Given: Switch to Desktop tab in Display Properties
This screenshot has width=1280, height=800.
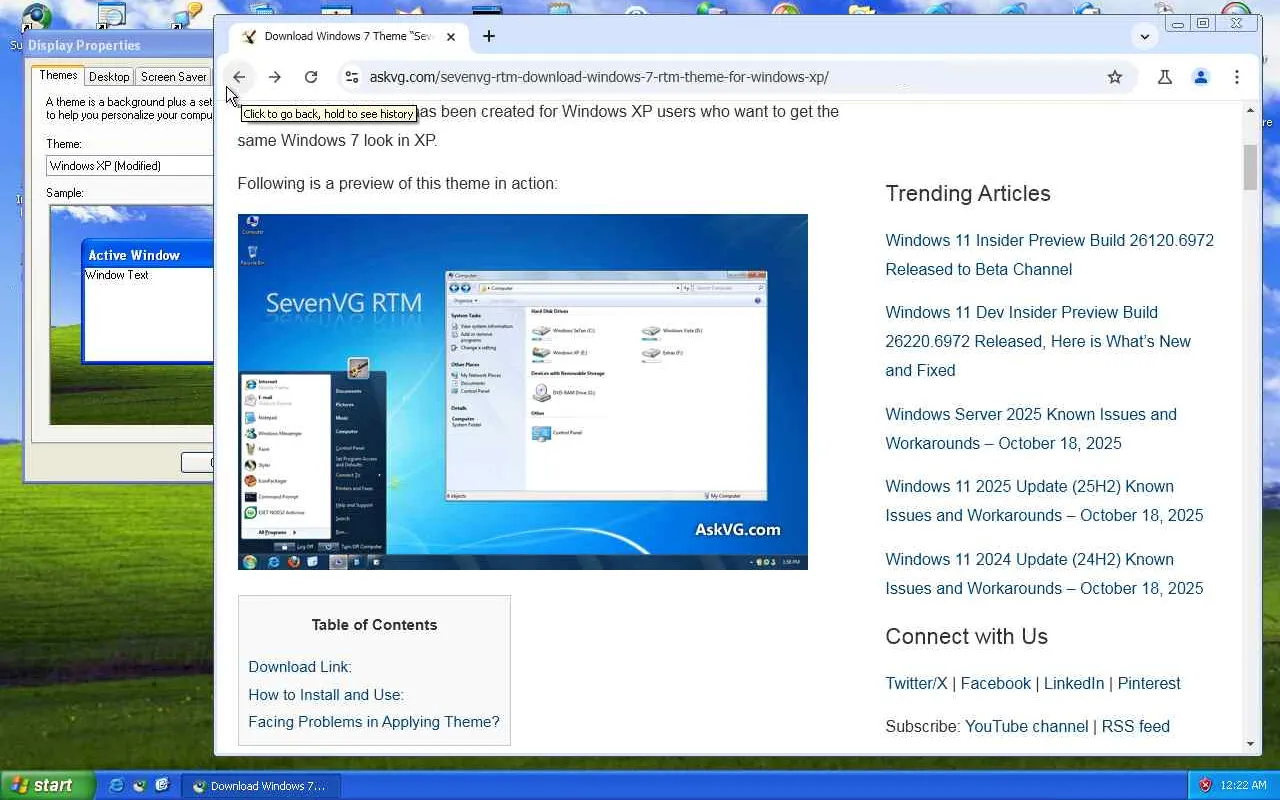Looking at the screenshot, I should pyautogui.click(x=109, y=77).
